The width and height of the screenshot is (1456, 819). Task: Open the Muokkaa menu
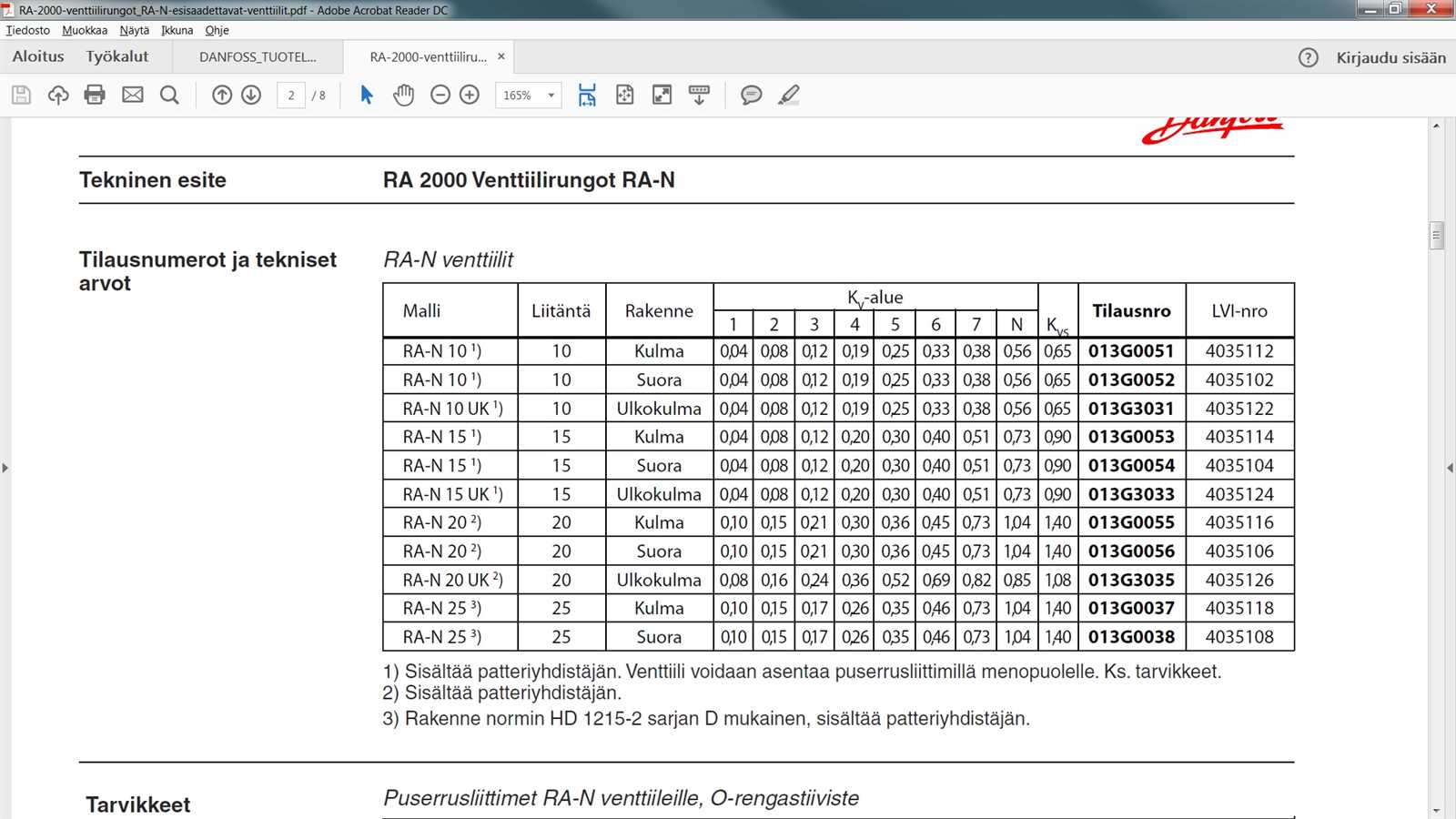point(85,30)
